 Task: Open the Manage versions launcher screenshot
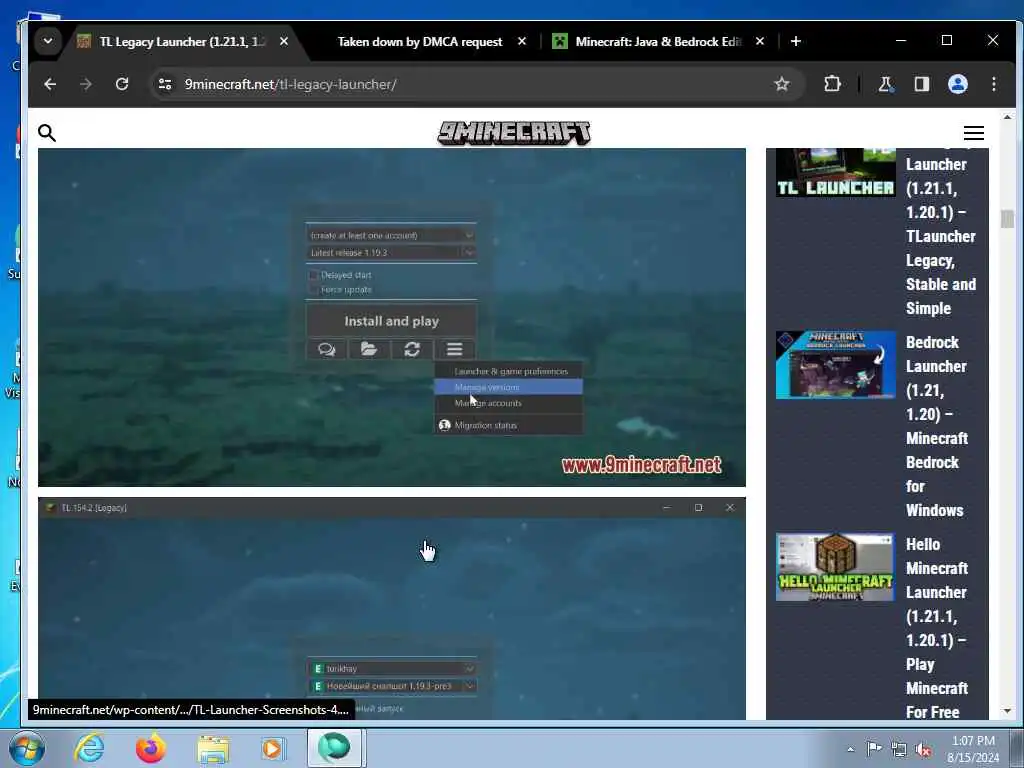392,317
